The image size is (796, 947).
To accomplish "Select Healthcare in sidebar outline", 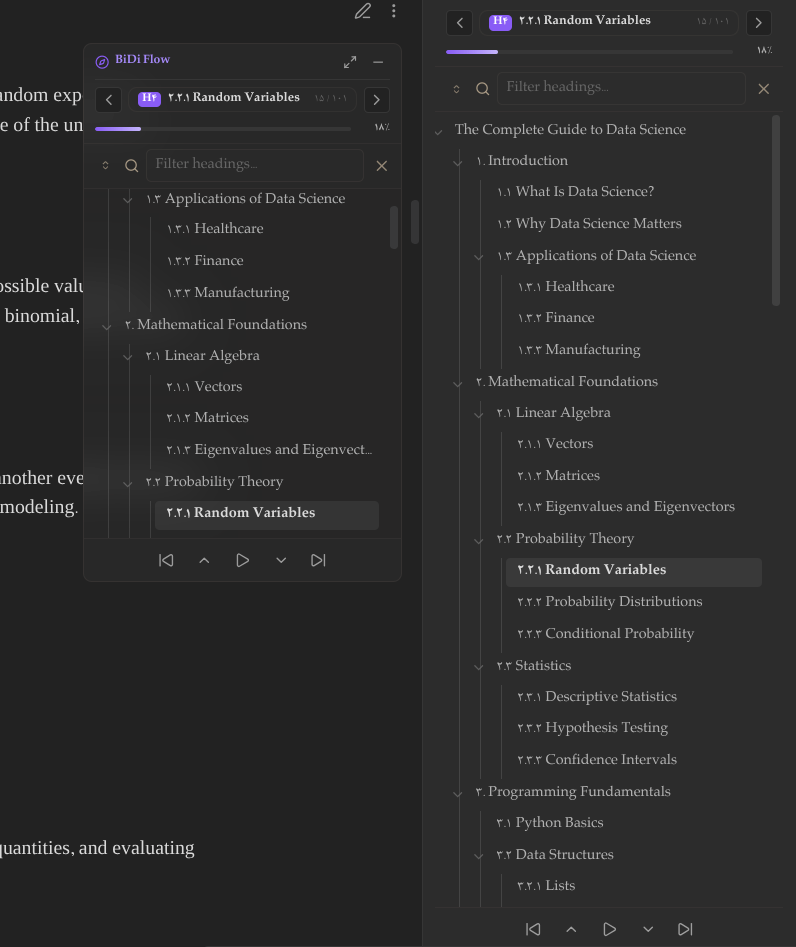I will click(566, 286).
